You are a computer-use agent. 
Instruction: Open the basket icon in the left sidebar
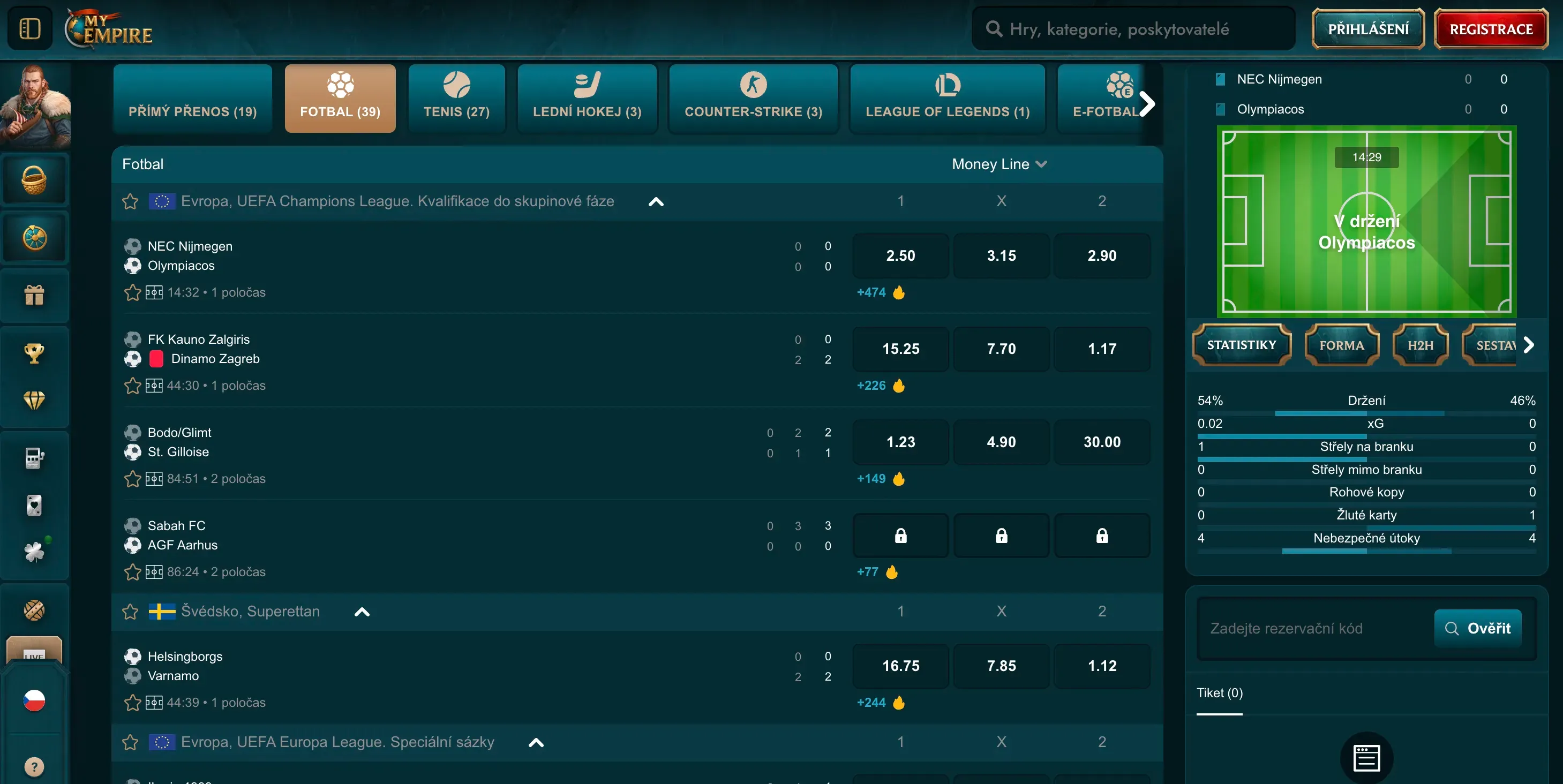(x=34, y=179)
